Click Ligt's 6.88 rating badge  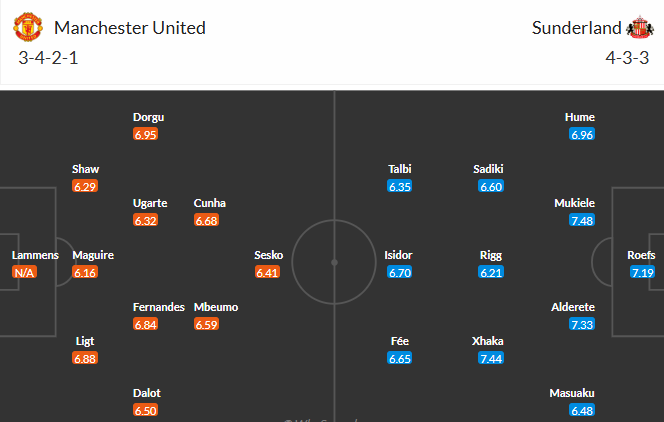pos(85,358)
